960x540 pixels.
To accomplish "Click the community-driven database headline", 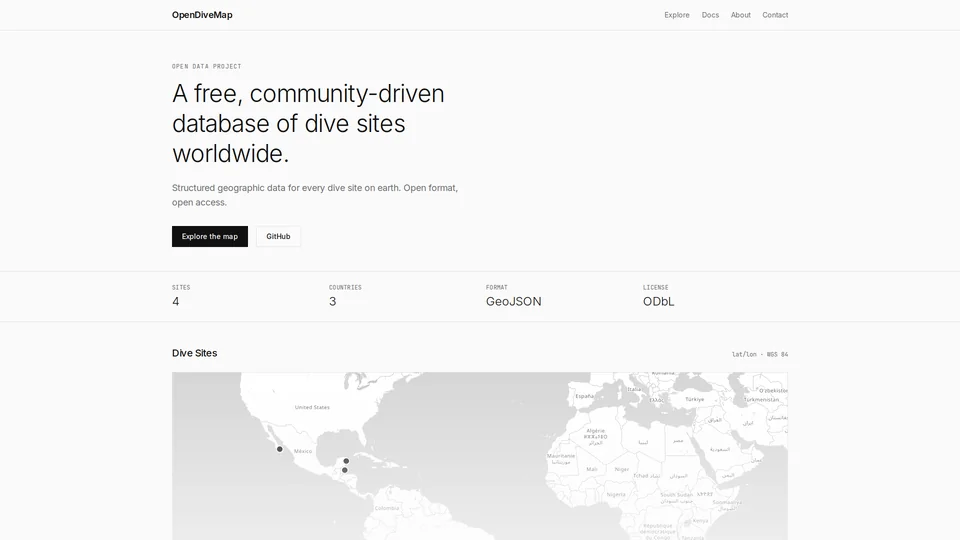I will (308, 124).
